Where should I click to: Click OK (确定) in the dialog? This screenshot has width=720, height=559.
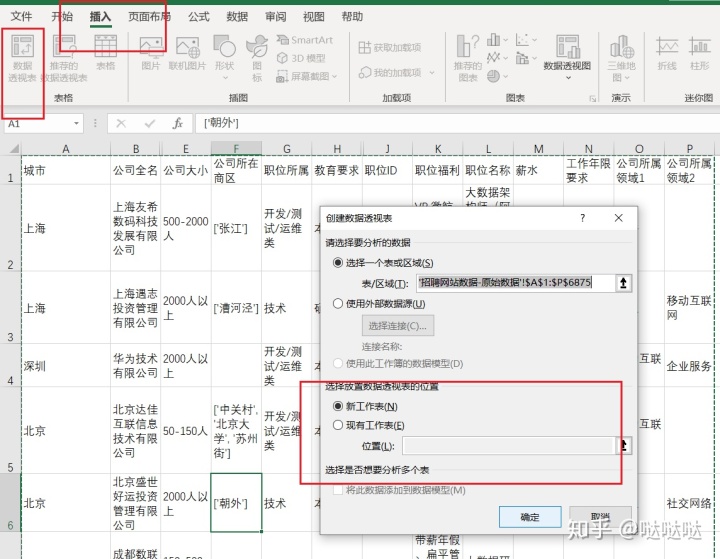(x=530, y=517)
